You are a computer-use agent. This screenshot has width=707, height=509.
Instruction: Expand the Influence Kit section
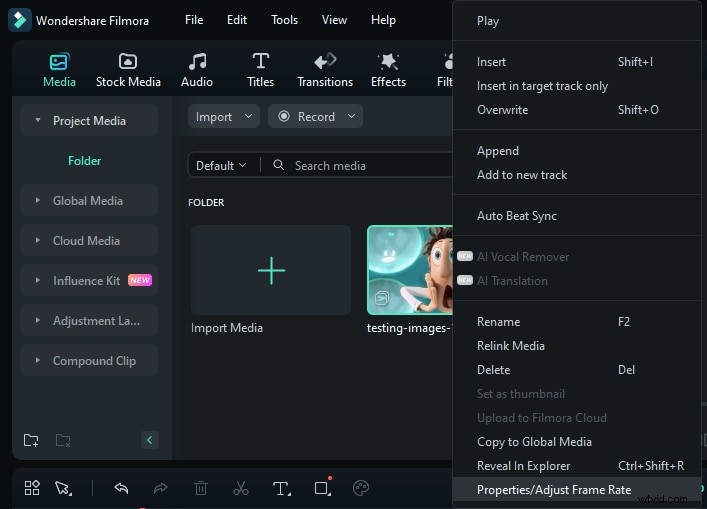pyautogui.click(x=38, y=280)
